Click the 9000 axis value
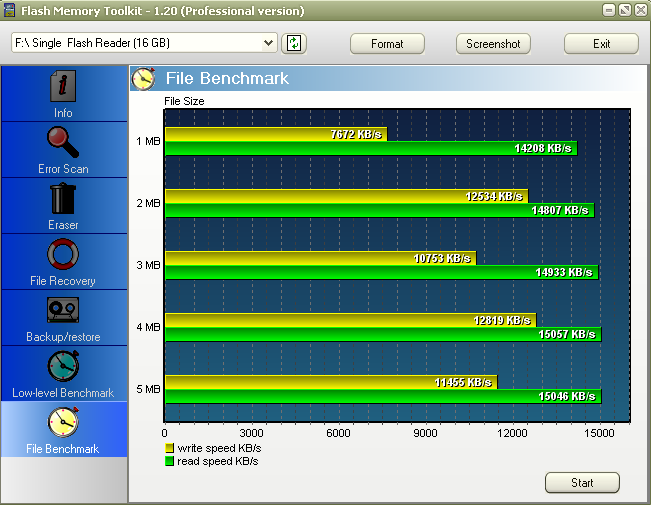 click(425, 433)
